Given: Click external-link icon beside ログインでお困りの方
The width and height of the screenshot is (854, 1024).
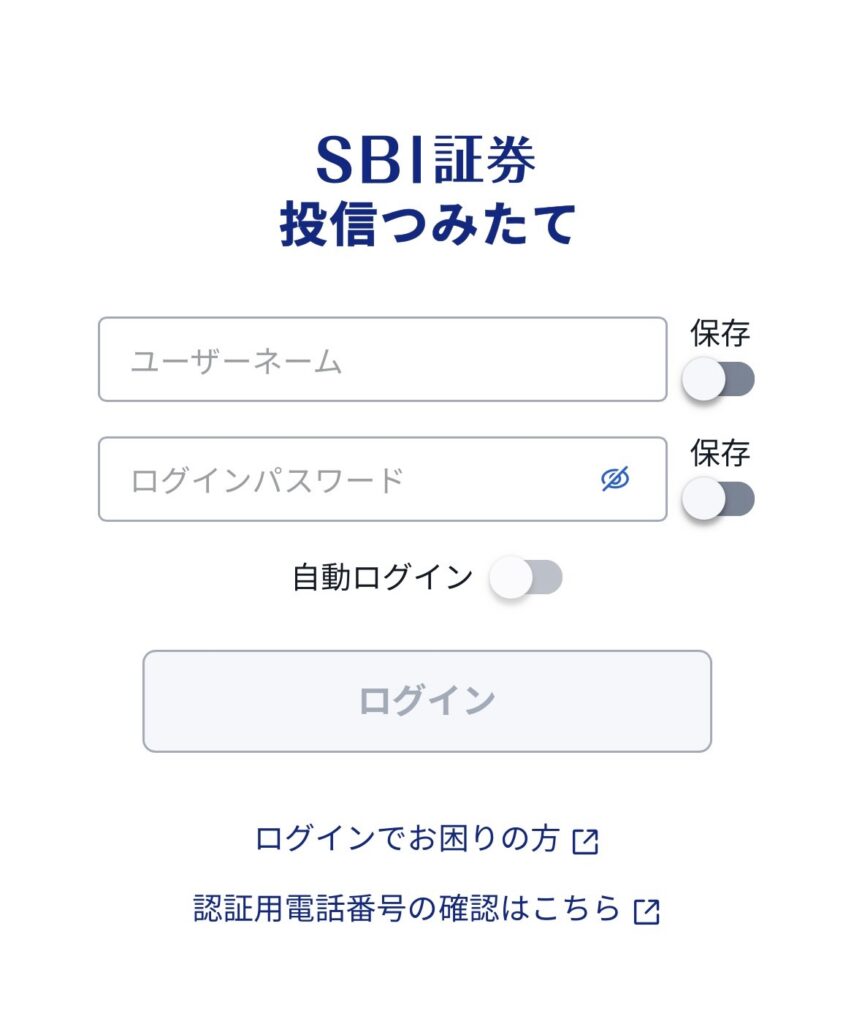Looking at the screenshot, I should [585, 841].
